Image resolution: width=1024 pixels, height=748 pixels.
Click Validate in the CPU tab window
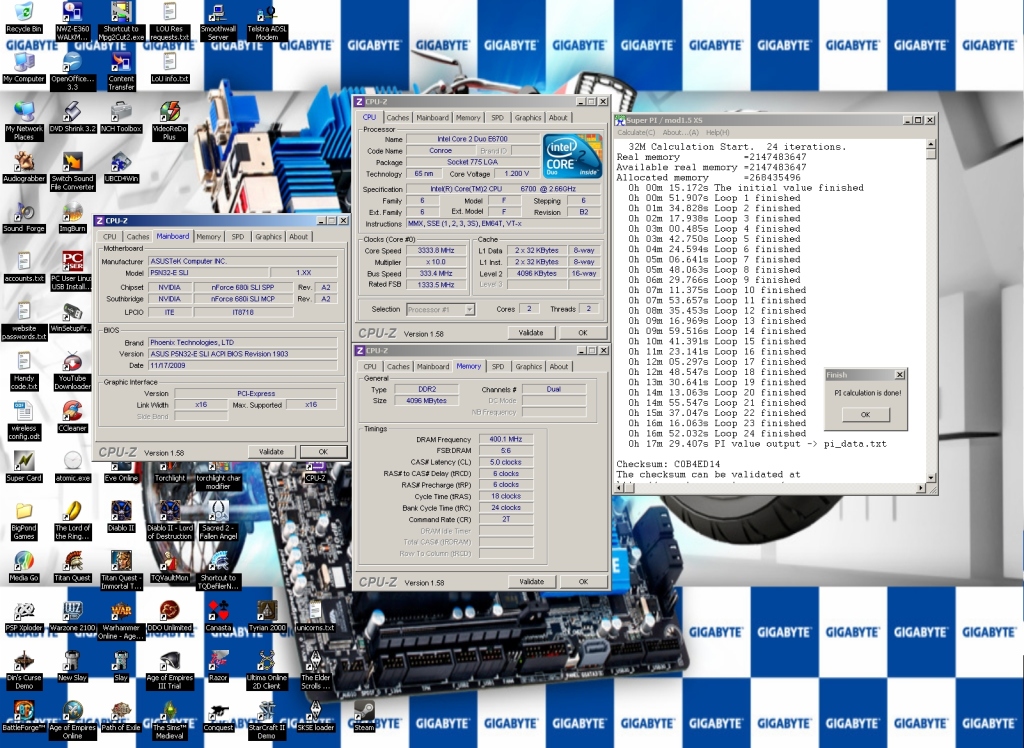(x=531, y=333)
